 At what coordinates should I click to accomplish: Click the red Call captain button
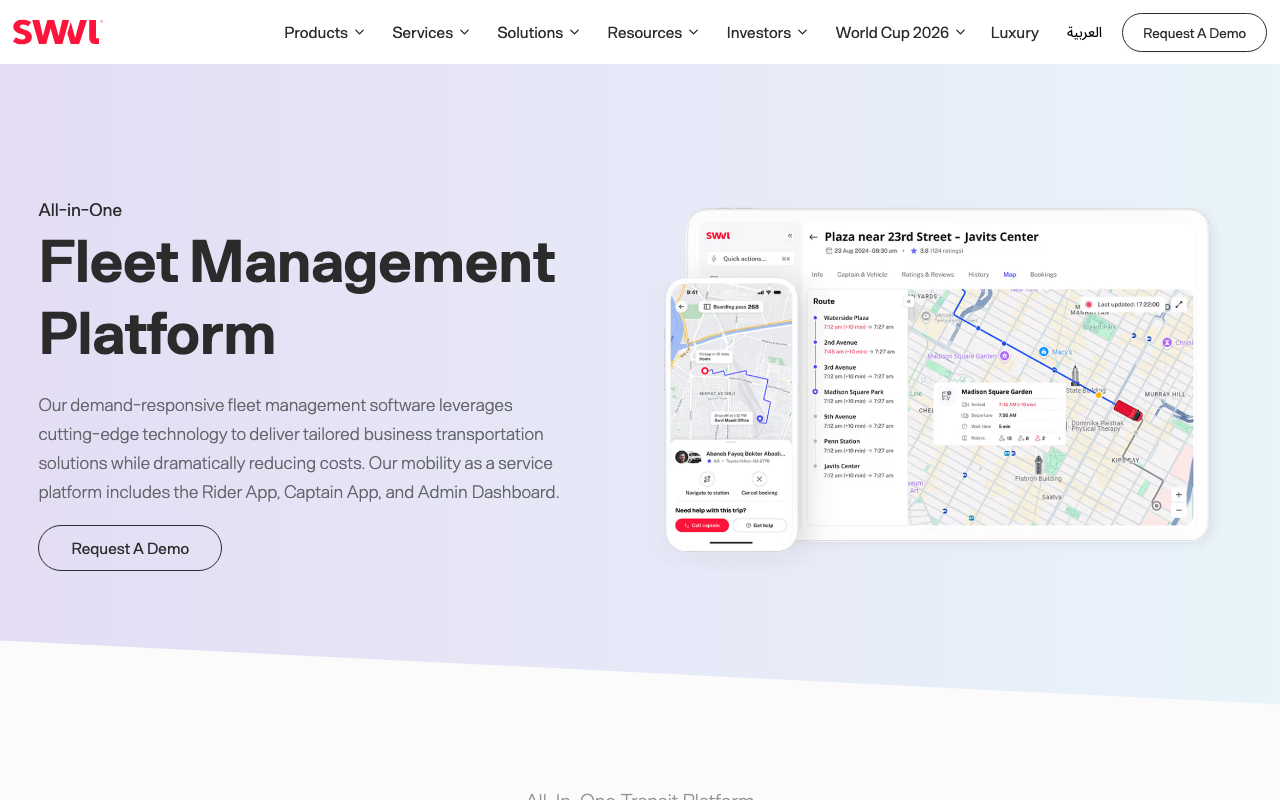(x=702, y=525)
